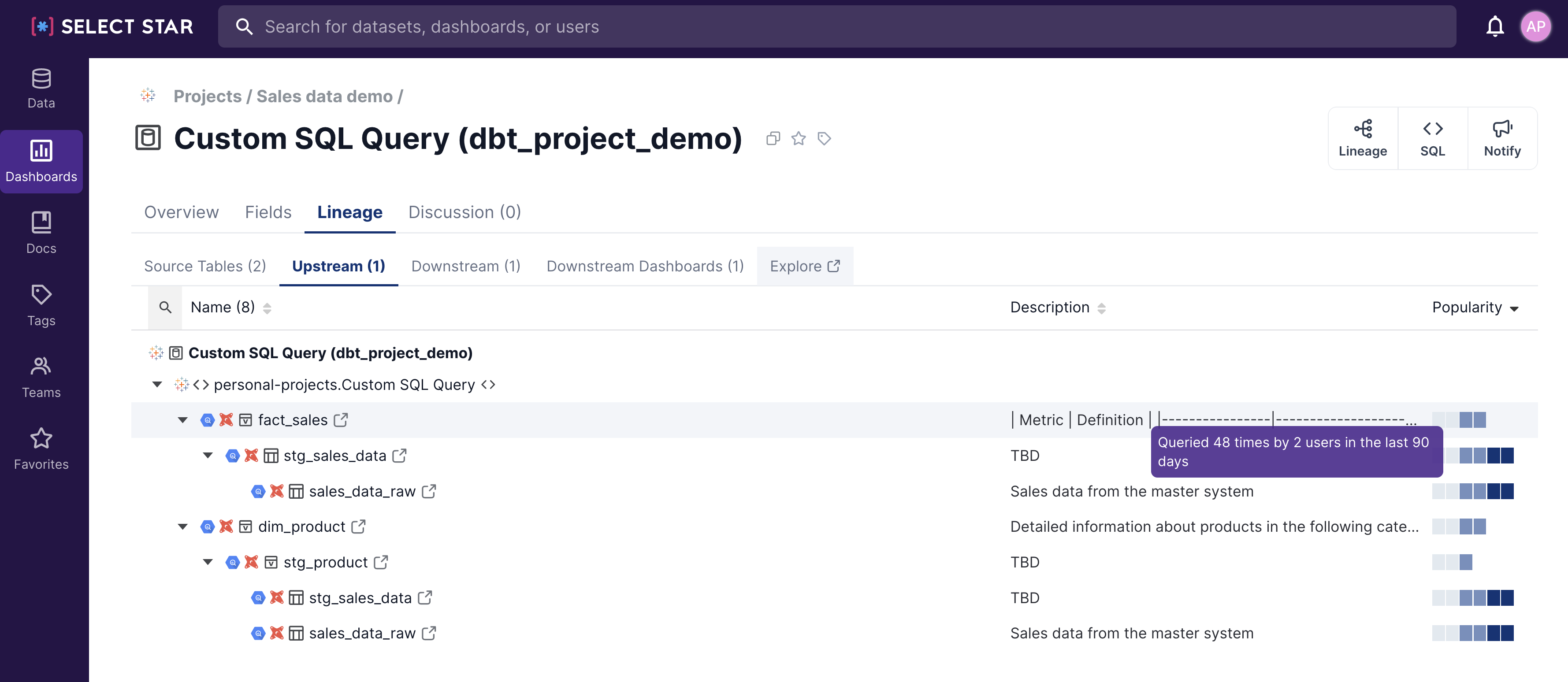Open the notifications bell
This screenshot has height=682, width=1568.
(1494, 27)
